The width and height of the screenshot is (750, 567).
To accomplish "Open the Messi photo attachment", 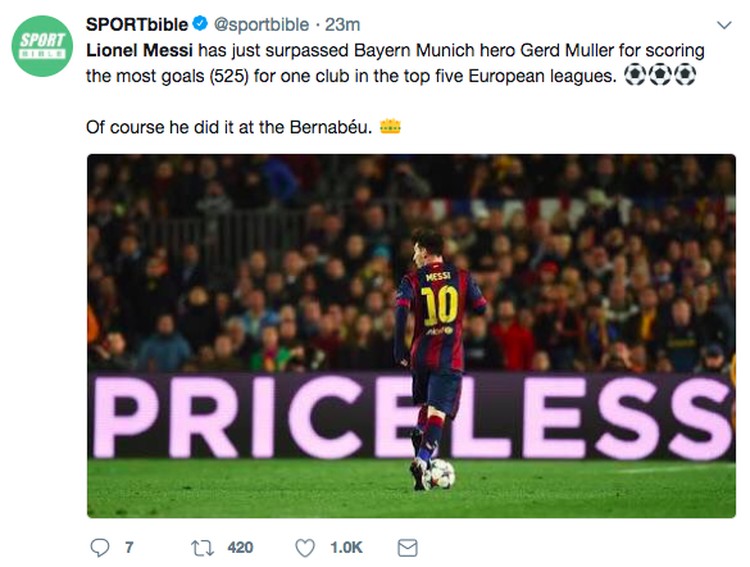I will 411,336.
